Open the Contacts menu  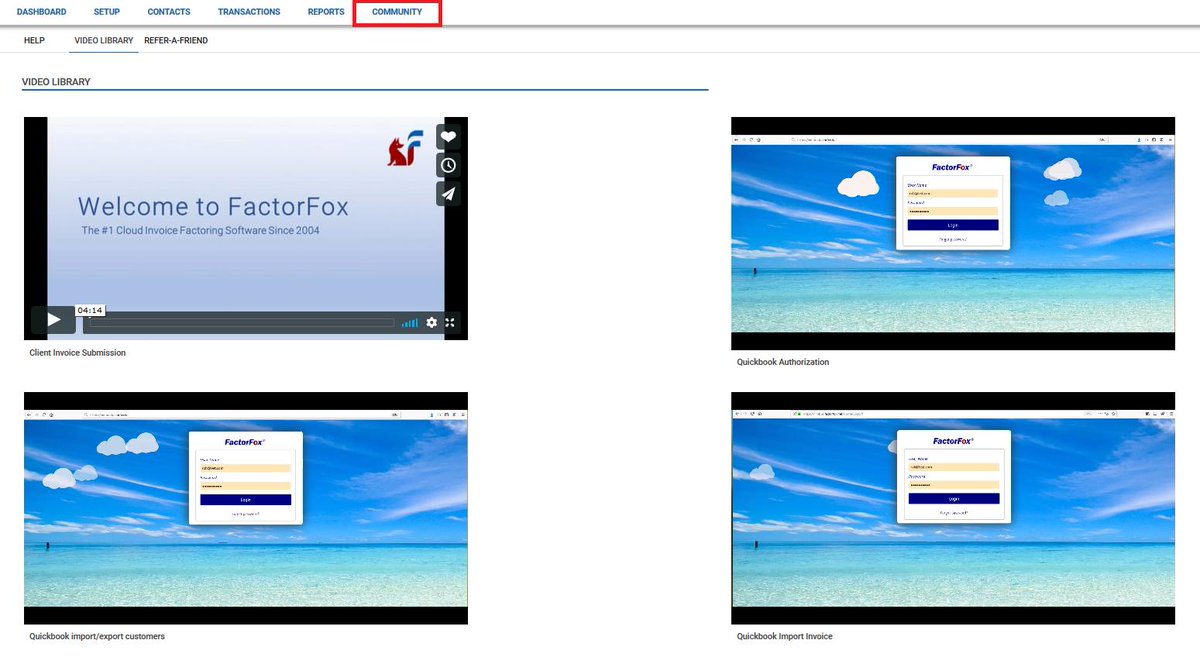pos(169,12)
